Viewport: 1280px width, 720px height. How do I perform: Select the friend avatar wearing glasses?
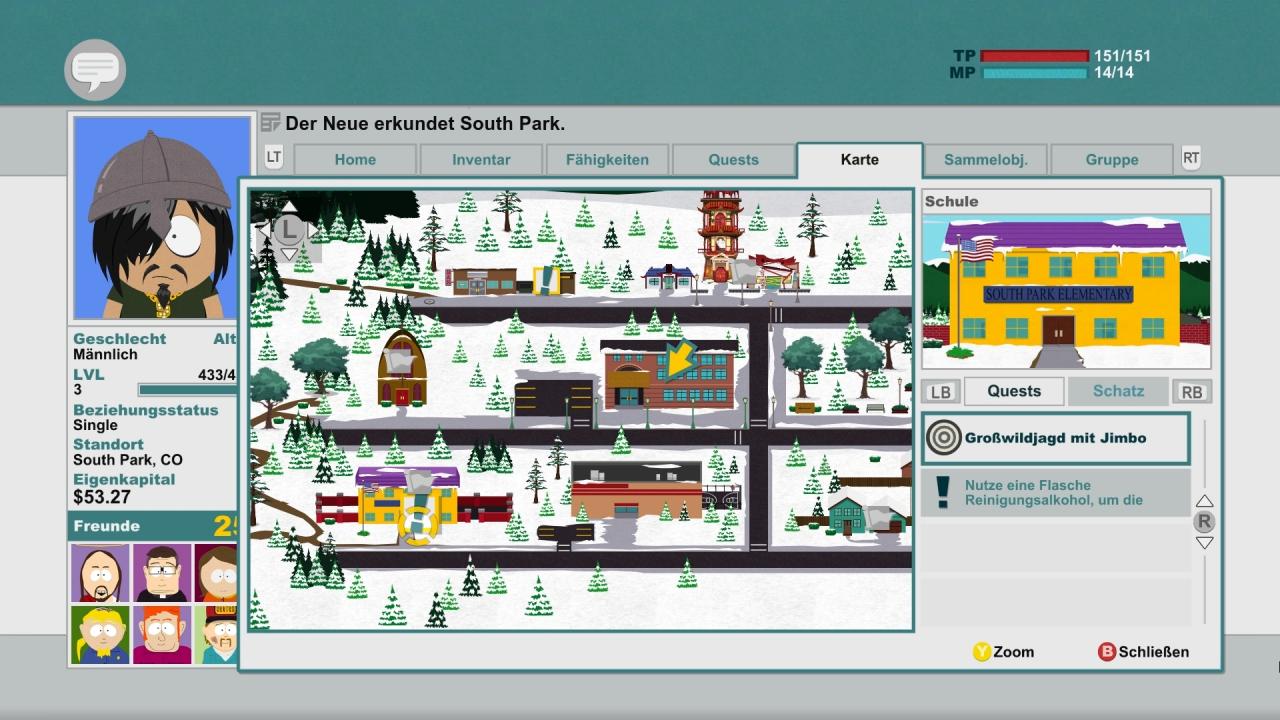162,573
